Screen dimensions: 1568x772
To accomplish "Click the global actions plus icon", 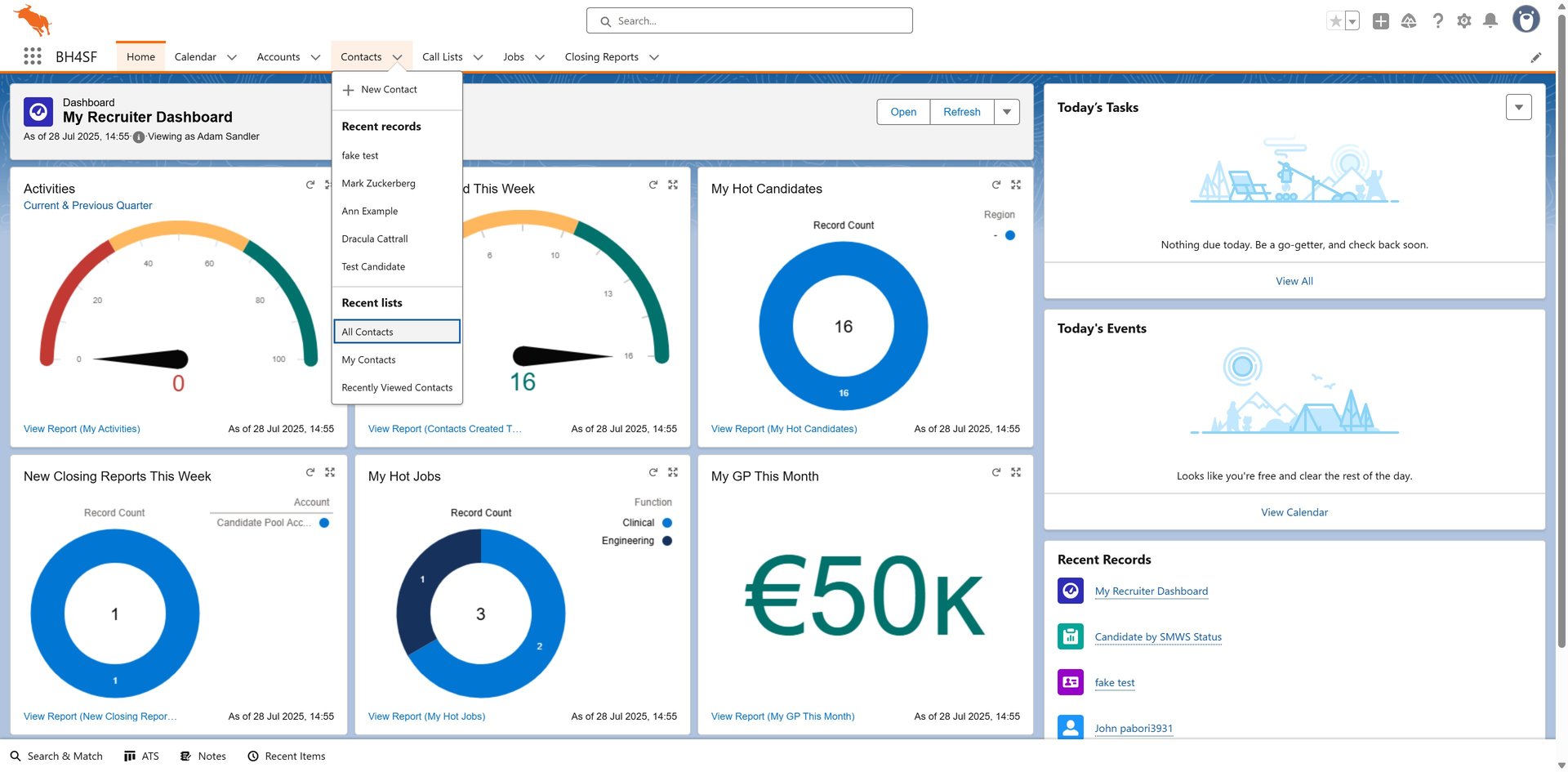I will (x=1381, y=21).
